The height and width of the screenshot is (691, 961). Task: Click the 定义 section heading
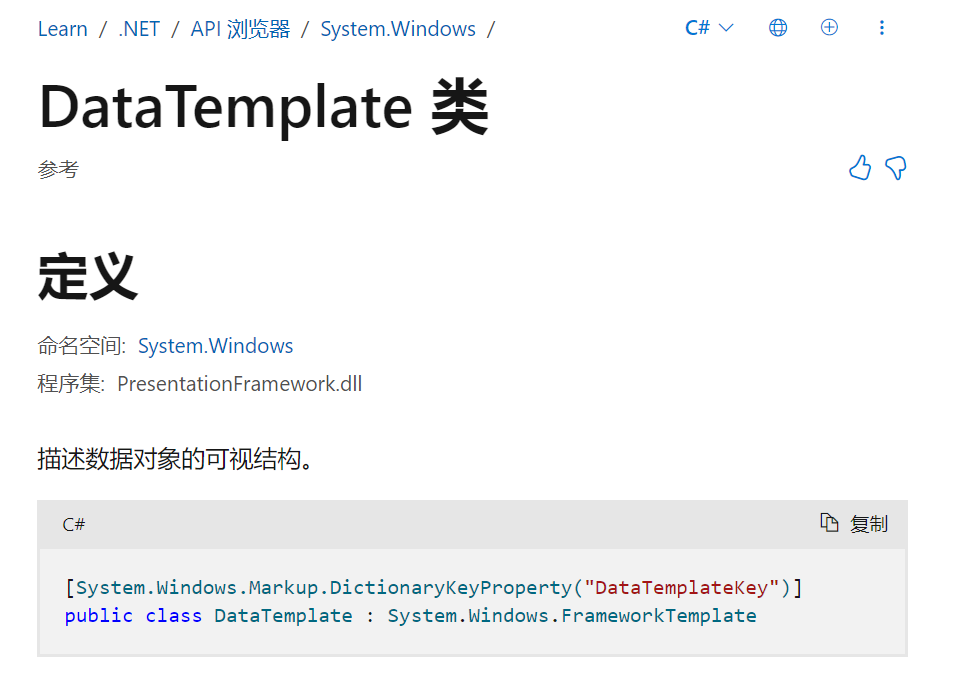coord(88,277)
